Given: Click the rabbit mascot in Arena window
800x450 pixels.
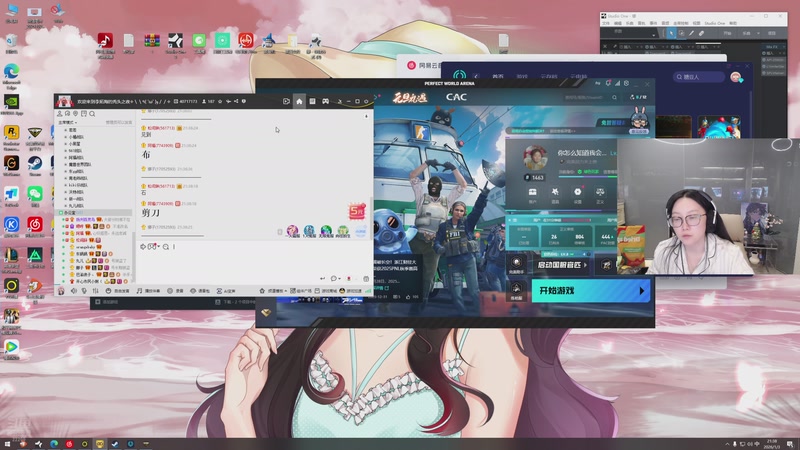Looking at the screenshot, I should pyautogui.click(x=639, y=118).
